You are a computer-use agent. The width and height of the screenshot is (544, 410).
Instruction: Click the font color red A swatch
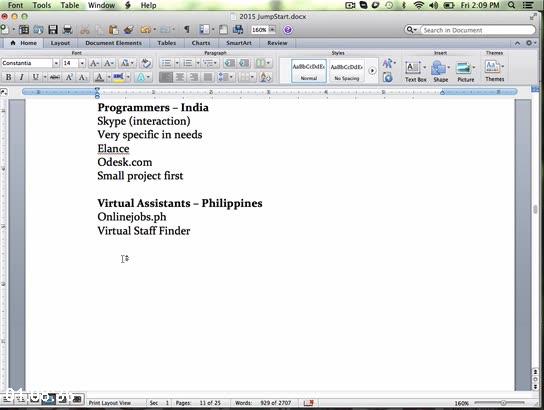pos(100,77)
